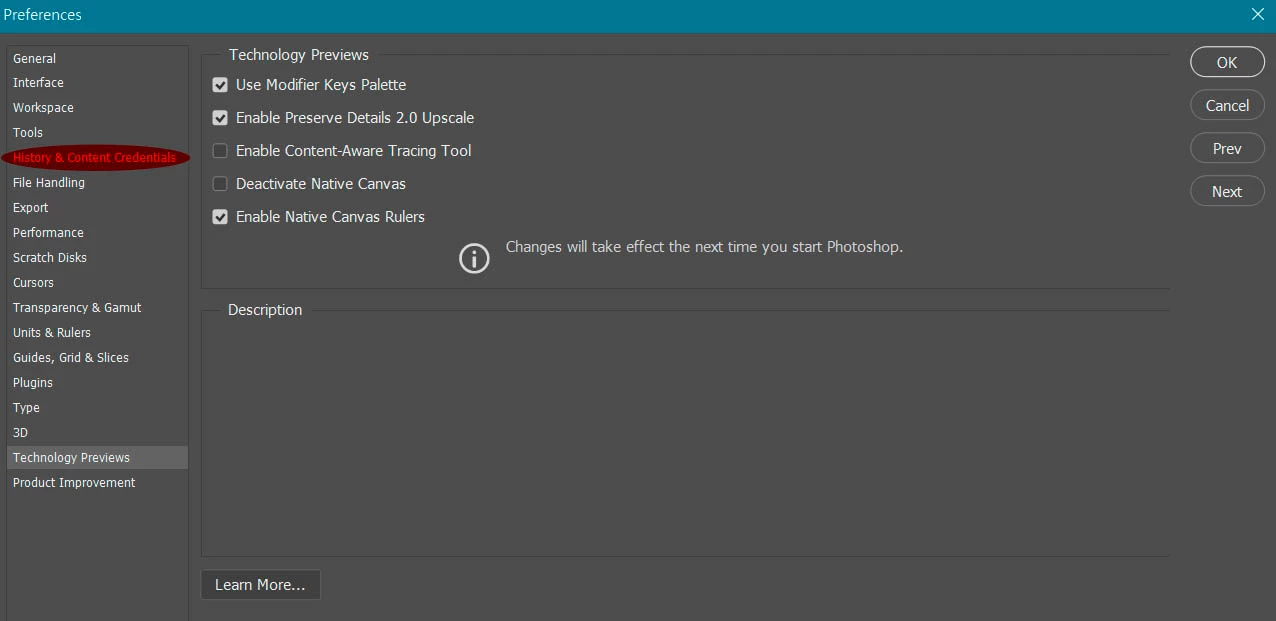The width and height of the screenshot is (1276, 621).
Task: Click the Preferences title text
Action: coord(43,15)
